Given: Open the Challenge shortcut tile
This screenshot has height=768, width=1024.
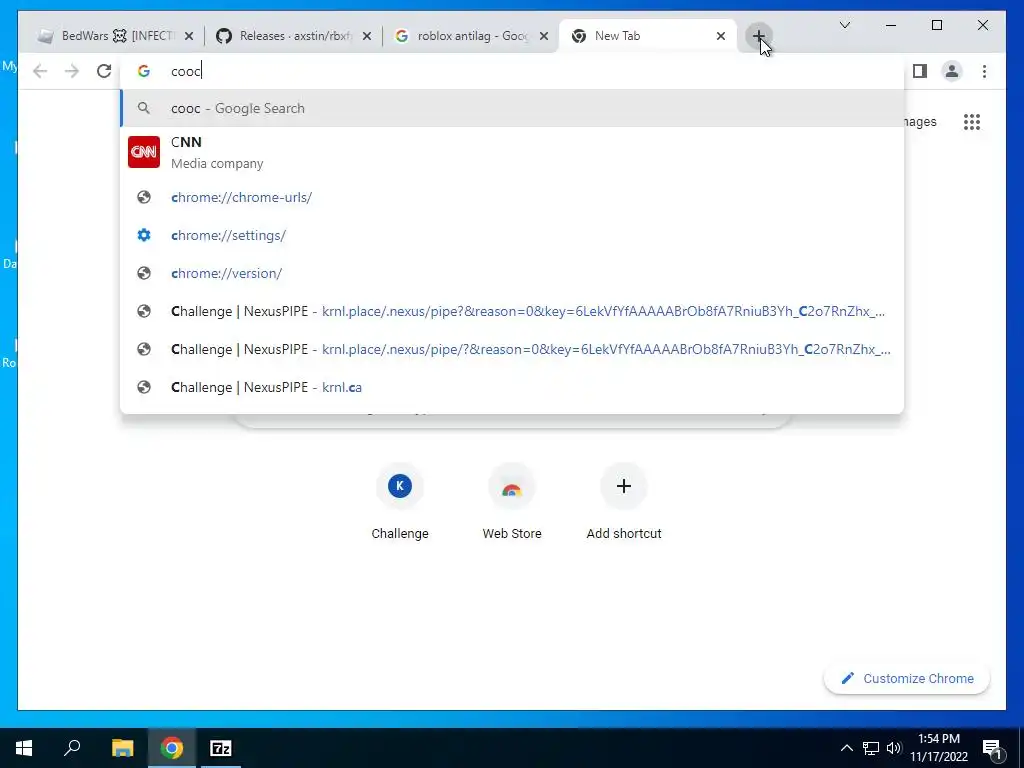Looking at the screenshot, I should coord(400,502).
